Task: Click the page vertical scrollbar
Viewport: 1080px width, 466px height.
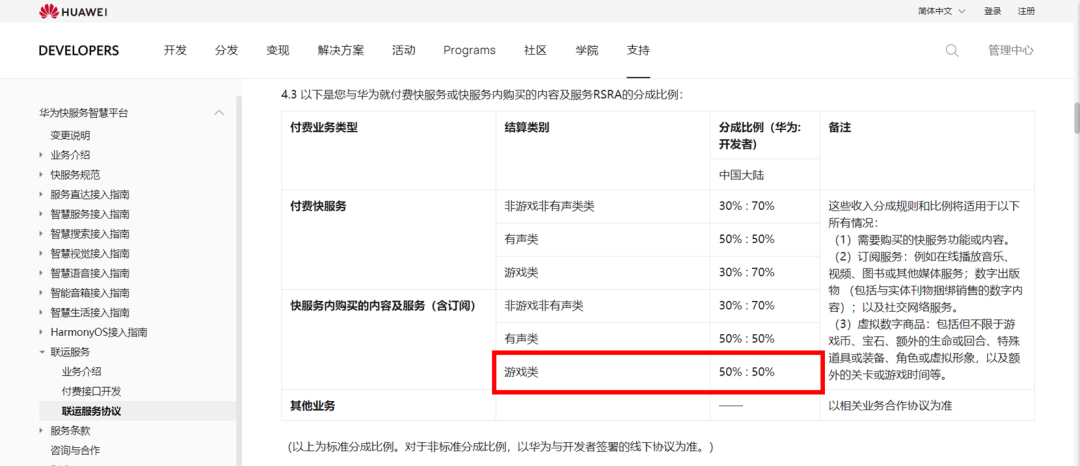Action: click(x=1076, y=118)
